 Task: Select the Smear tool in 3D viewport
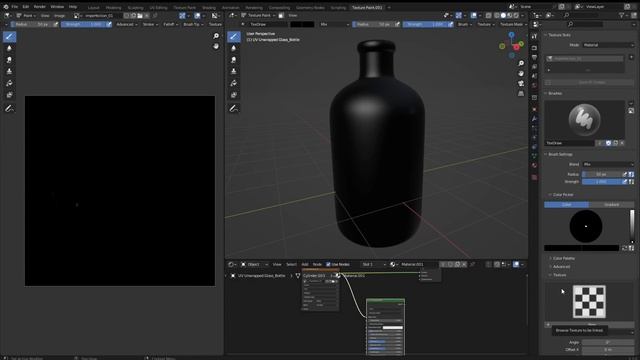(x=234, y=60)
